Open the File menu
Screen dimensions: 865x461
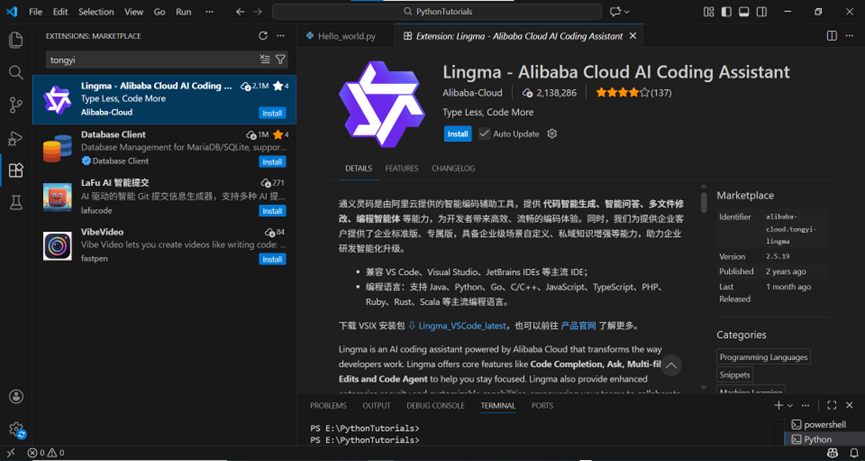click(x=35, y=12)
